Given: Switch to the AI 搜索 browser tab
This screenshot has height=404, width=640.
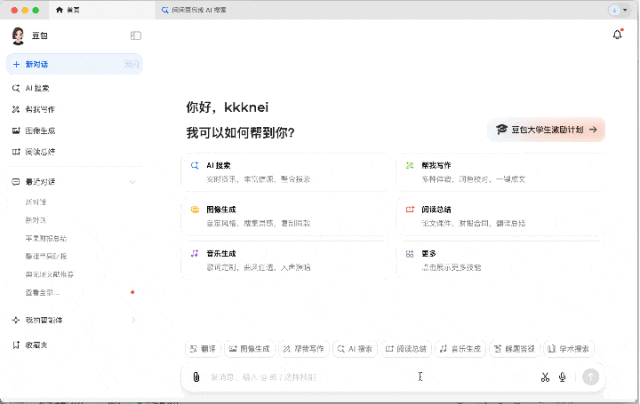Looking at the screenshot, I should [x=194, y=10].
